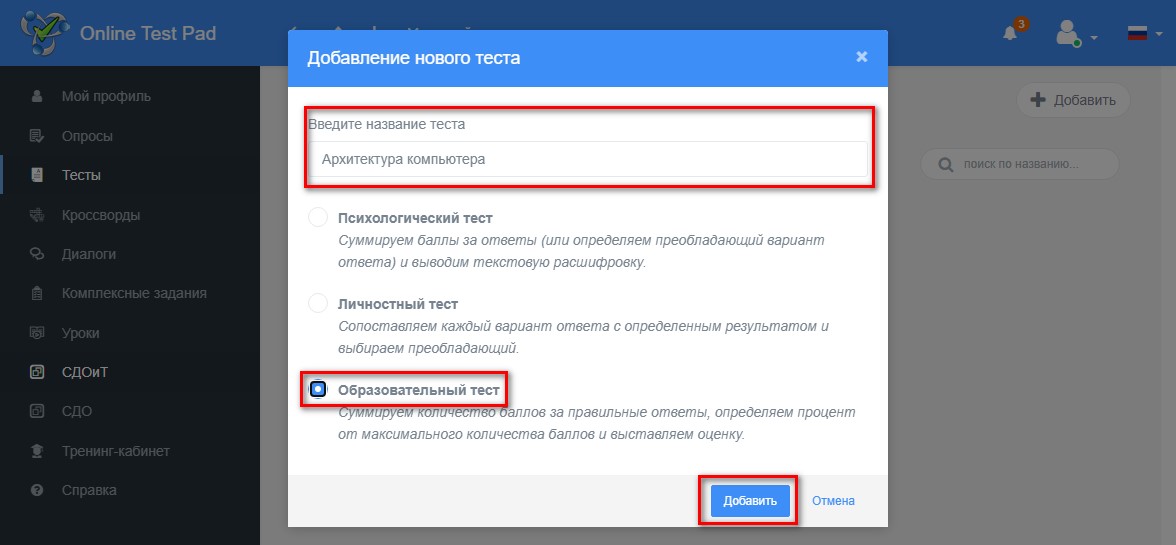Select the Личностный тест radio button

coord(318,304)
